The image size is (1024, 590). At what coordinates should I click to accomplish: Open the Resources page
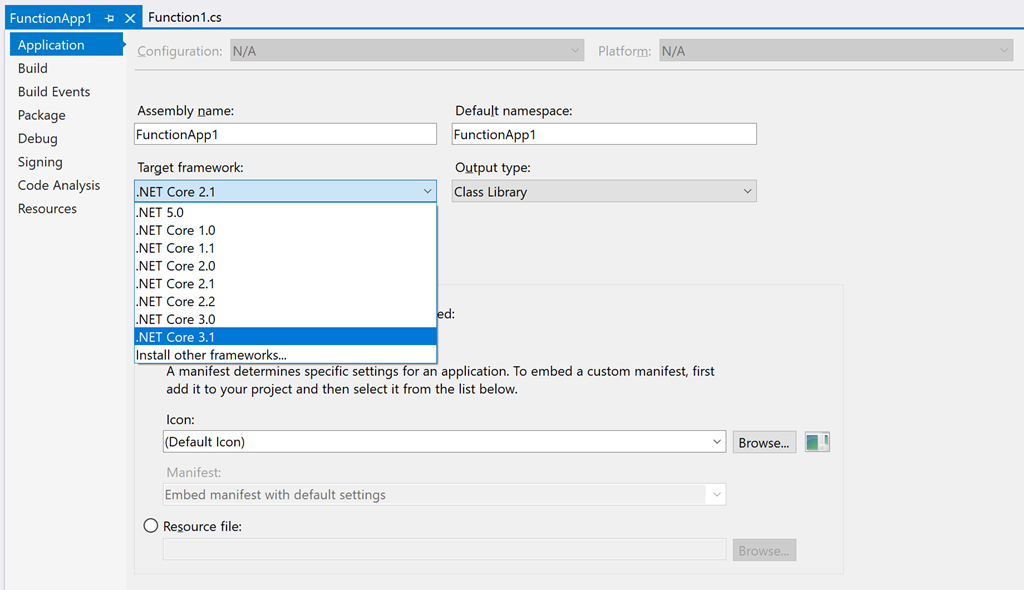point(47,209)
